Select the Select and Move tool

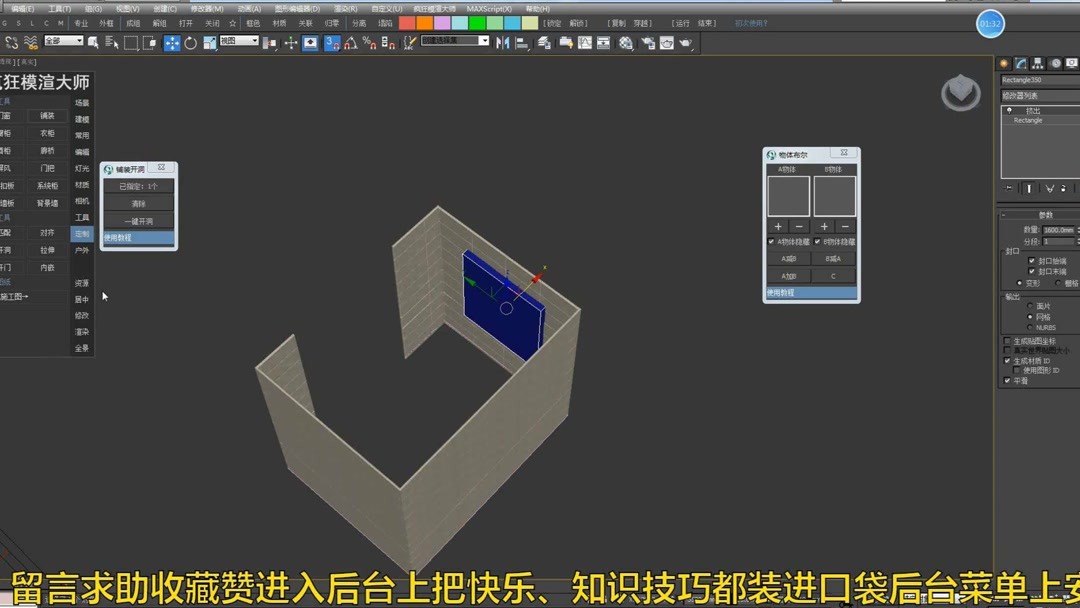(174, 42)
